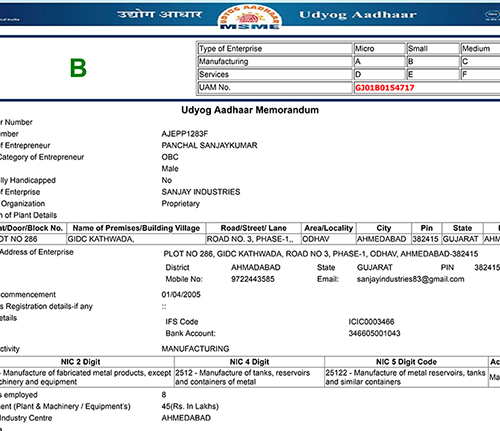Click the 25122 metal reservoirs cell
Viewport: 500px width, 431px height.
click(x=406, y=377)
